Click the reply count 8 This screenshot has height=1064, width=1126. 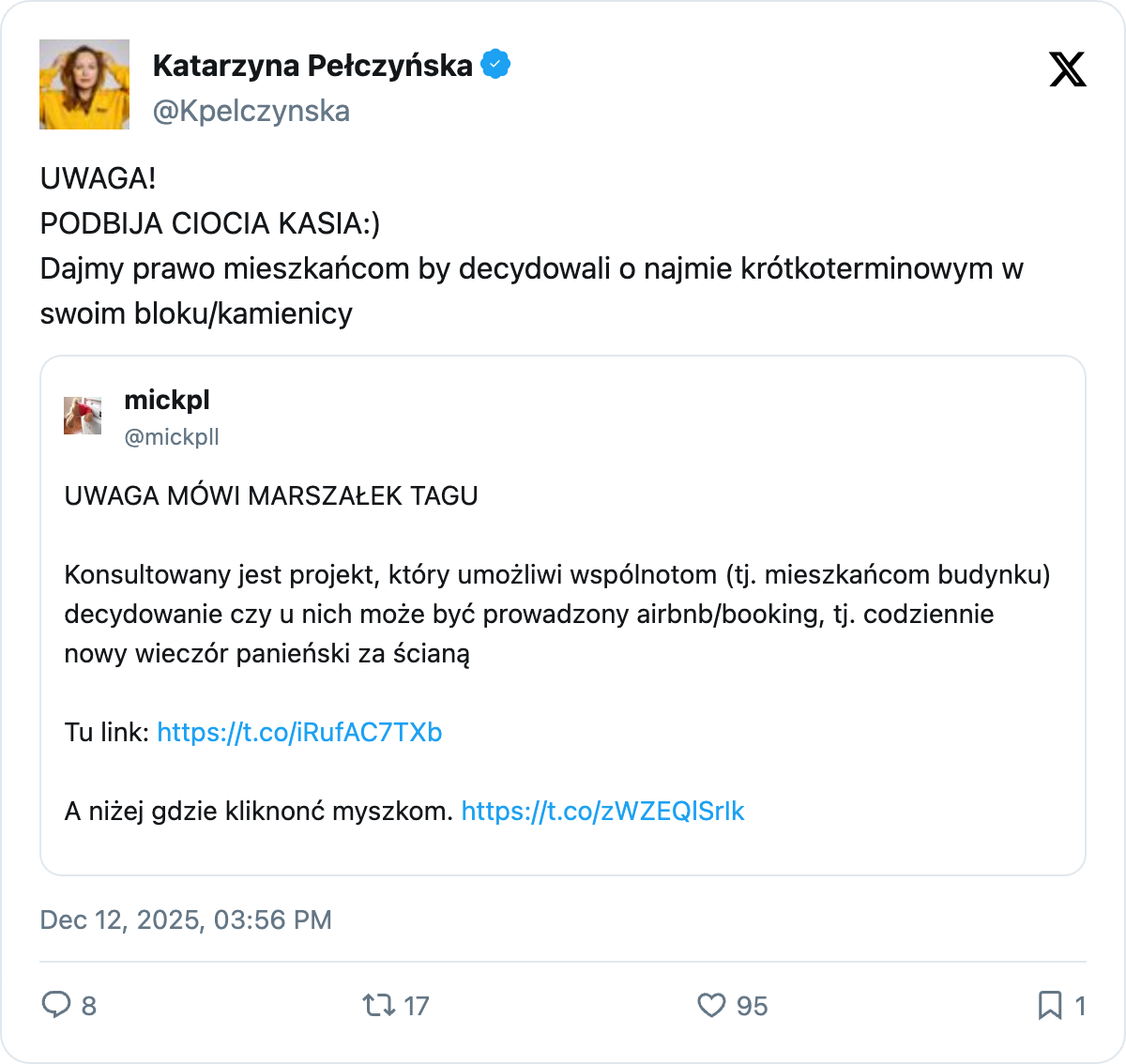coord(89,1007)
